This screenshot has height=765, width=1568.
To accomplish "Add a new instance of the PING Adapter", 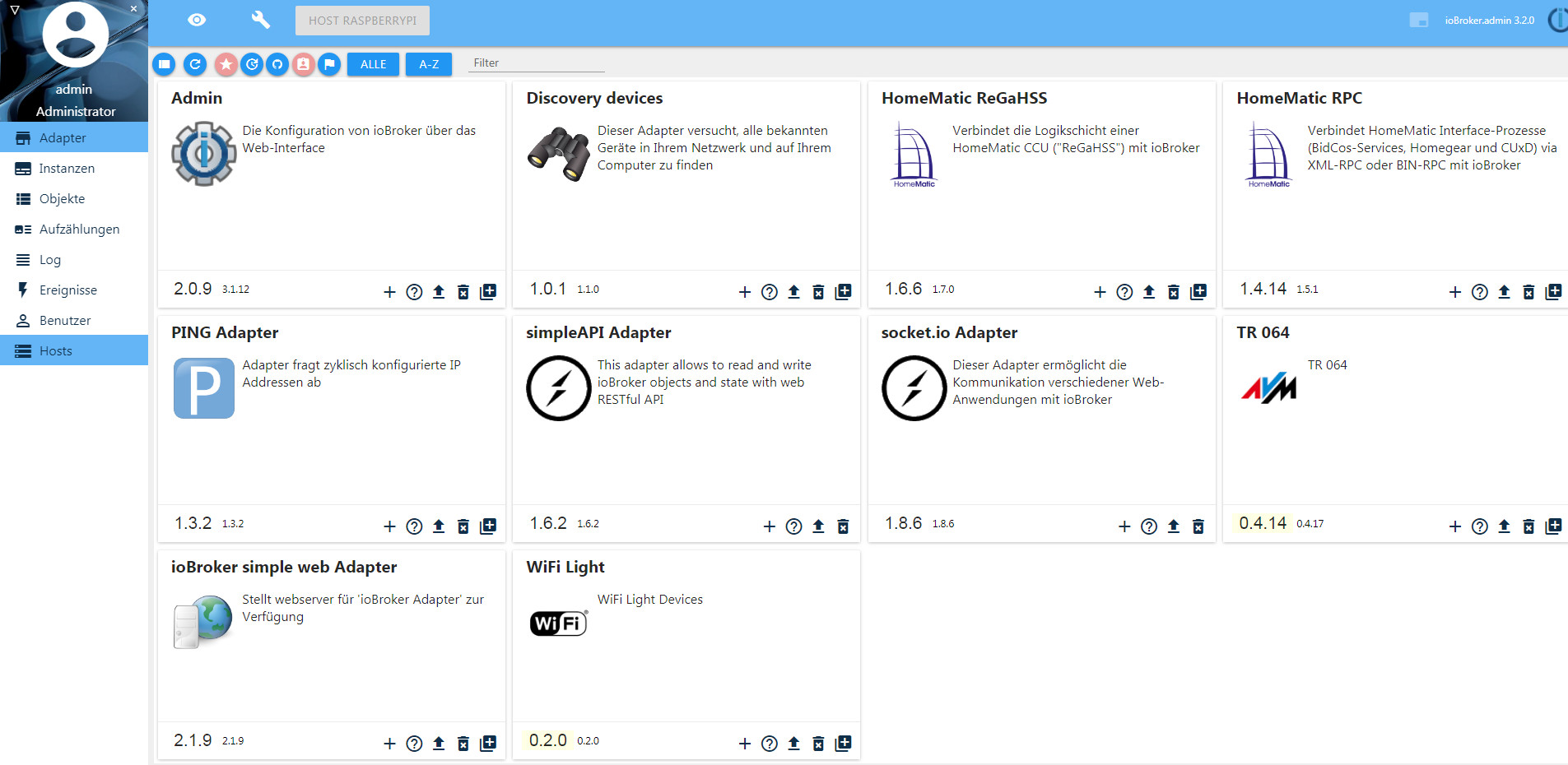I will [389, 526].
